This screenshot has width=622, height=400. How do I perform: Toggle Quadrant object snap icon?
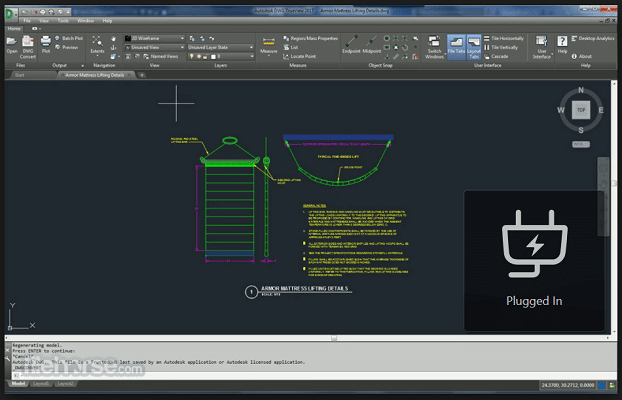tap(396, 48)
